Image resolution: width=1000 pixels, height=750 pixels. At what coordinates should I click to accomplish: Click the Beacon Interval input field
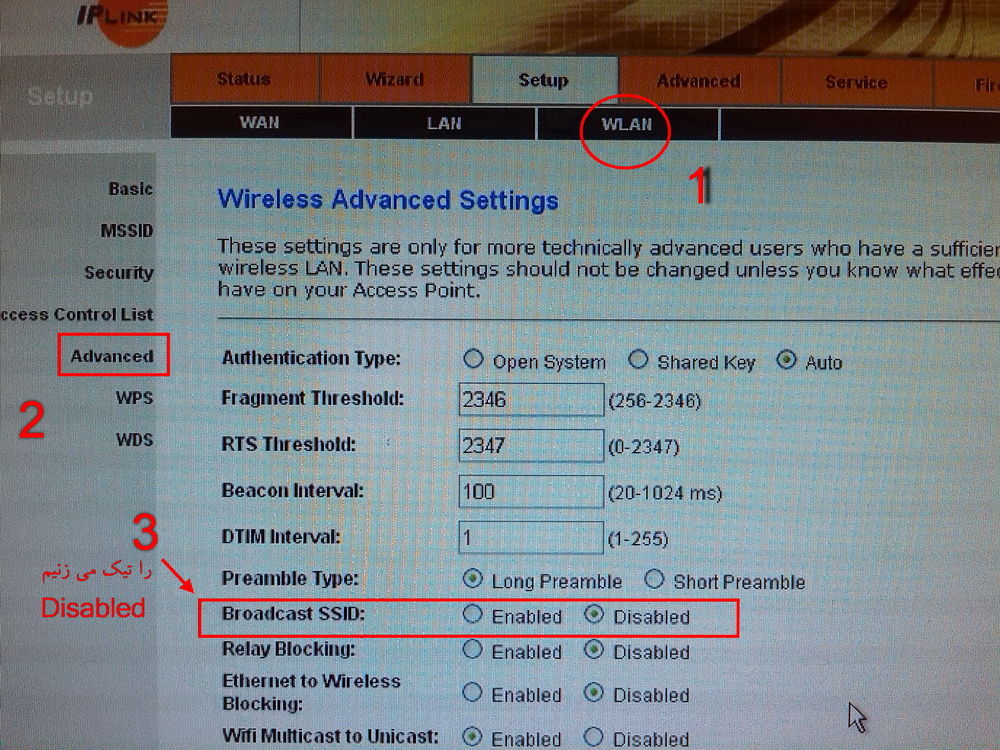(531, 492)
